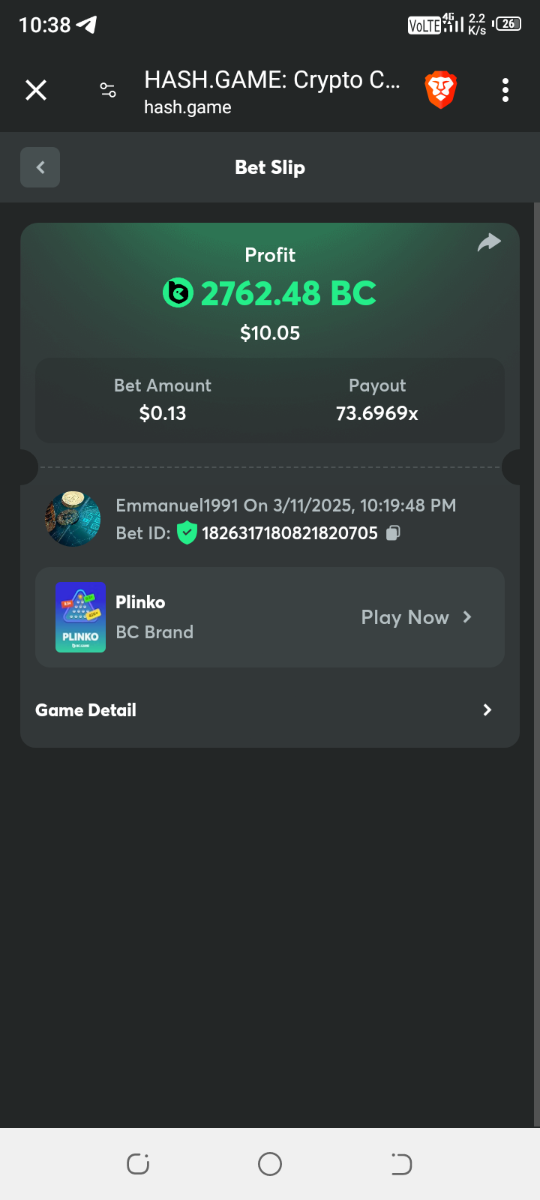Tap the back arrow on Bet Slip header
540x1200 pixels.
40,167
